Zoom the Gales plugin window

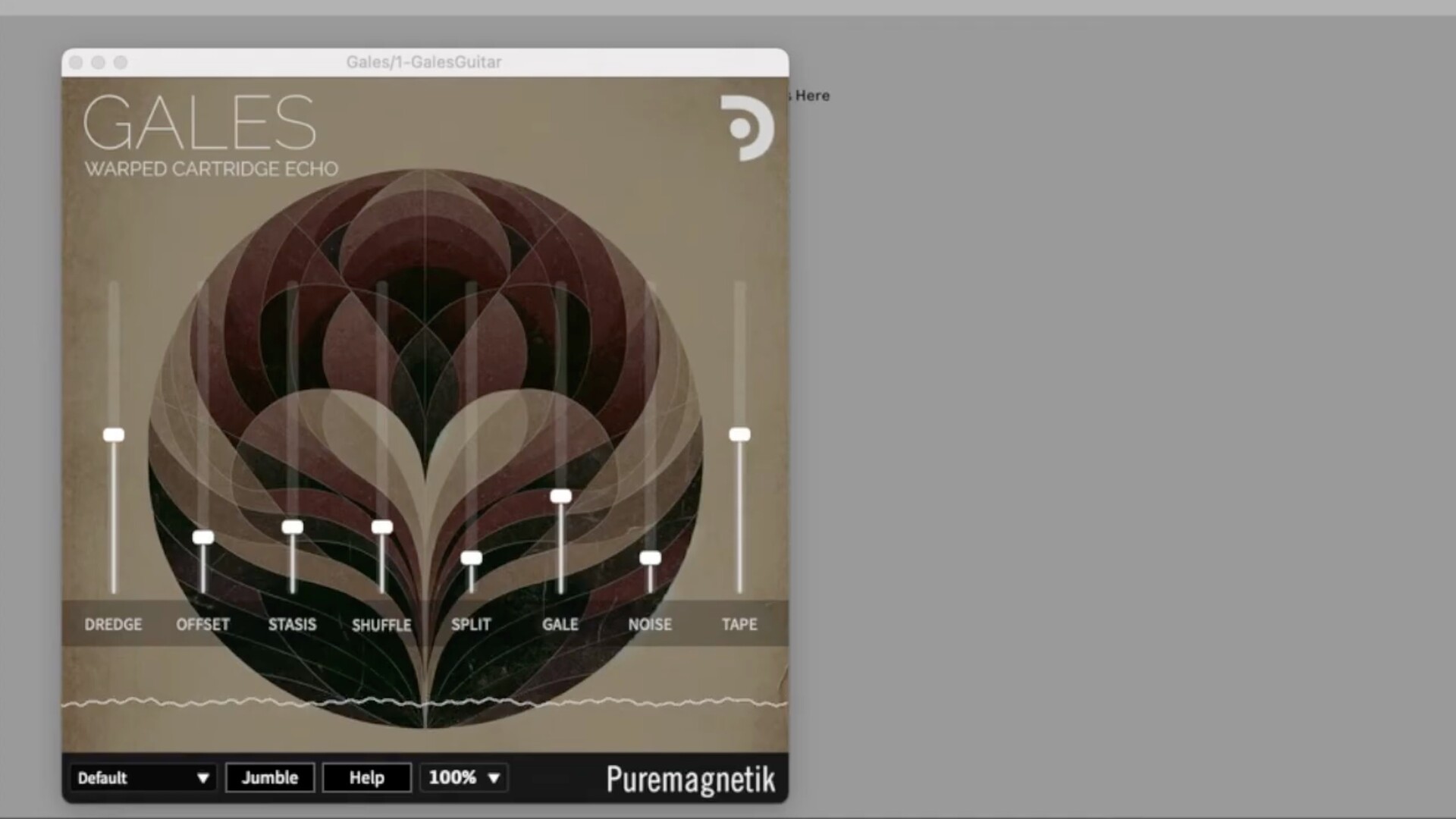tap(121, 62)
